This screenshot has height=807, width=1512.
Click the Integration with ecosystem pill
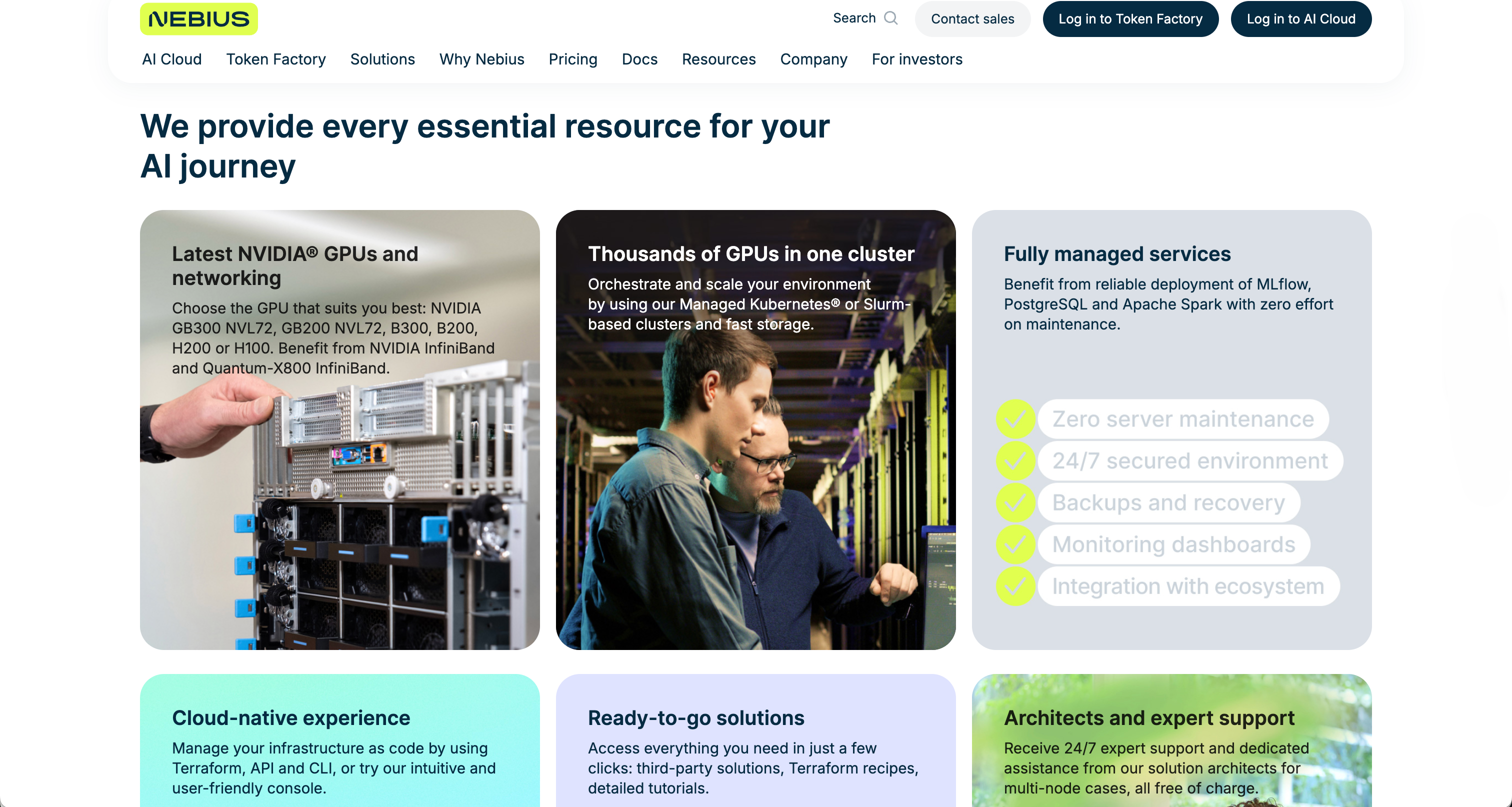[x=1188, y=585]
